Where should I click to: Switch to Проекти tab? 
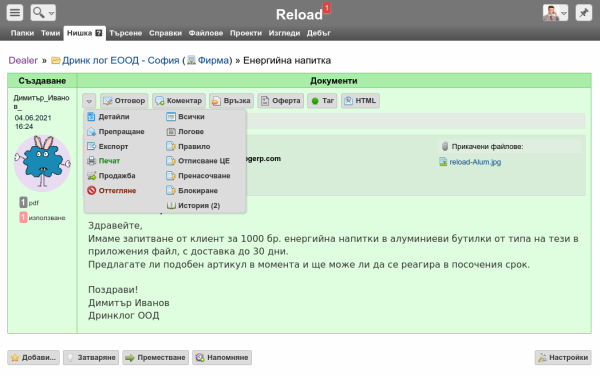pos(246,33)
